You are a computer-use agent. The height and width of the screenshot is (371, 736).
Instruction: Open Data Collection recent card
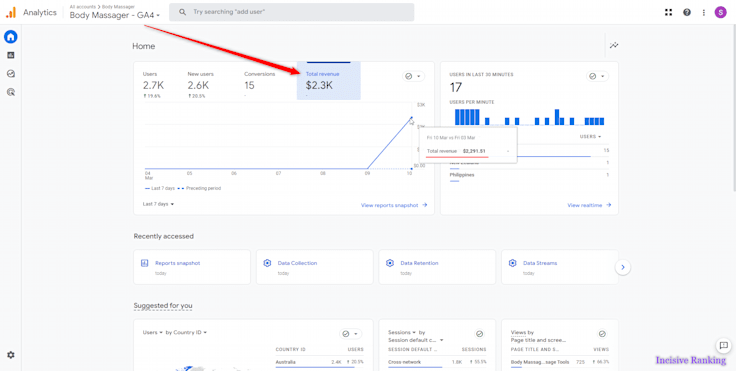[314, 267]
